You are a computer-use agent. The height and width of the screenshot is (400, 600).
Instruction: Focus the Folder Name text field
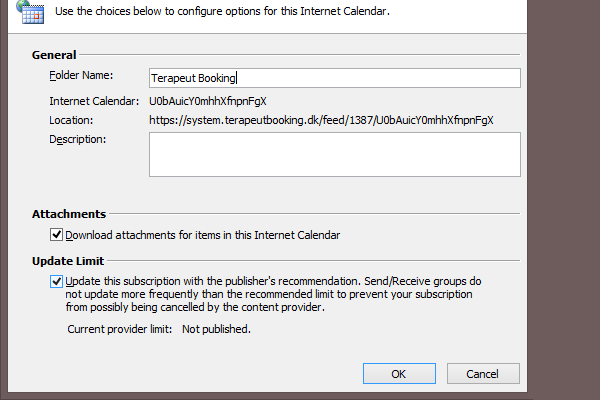pyautogui.click(x=335, y=78)
